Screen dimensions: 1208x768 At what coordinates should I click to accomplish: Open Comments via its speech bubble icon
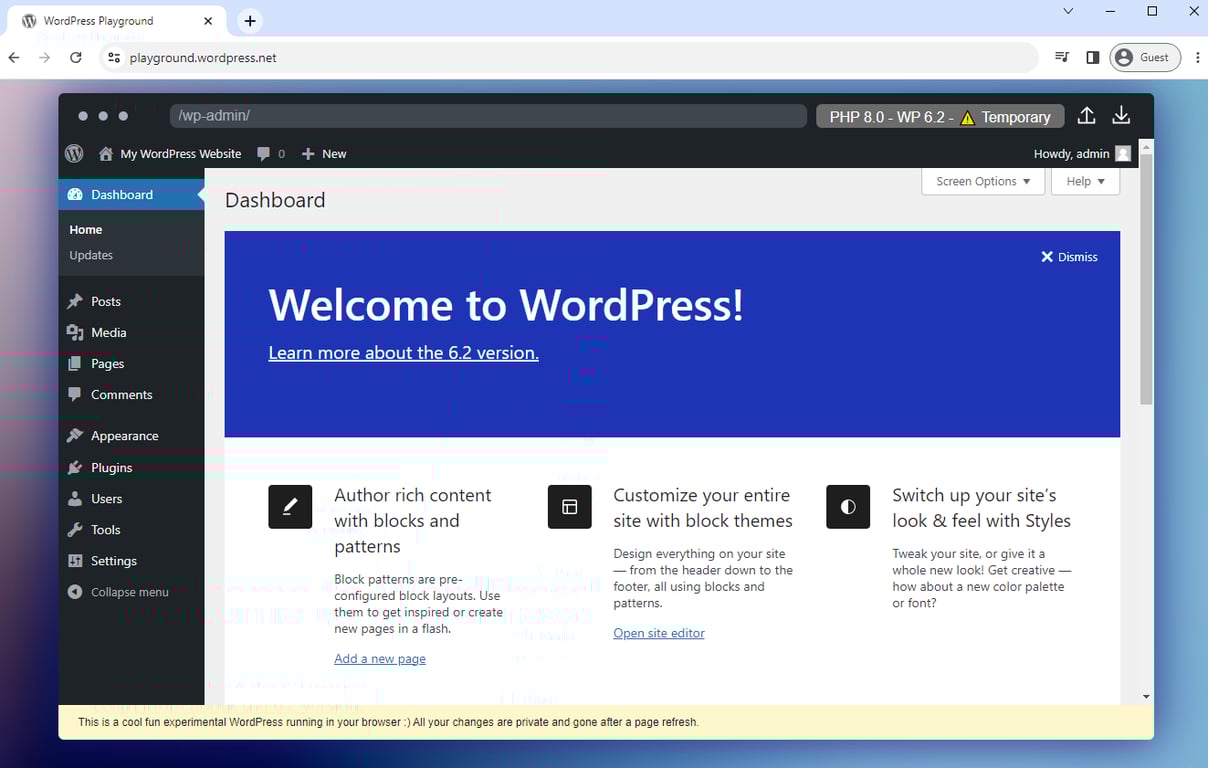click(x=77, y=394)
